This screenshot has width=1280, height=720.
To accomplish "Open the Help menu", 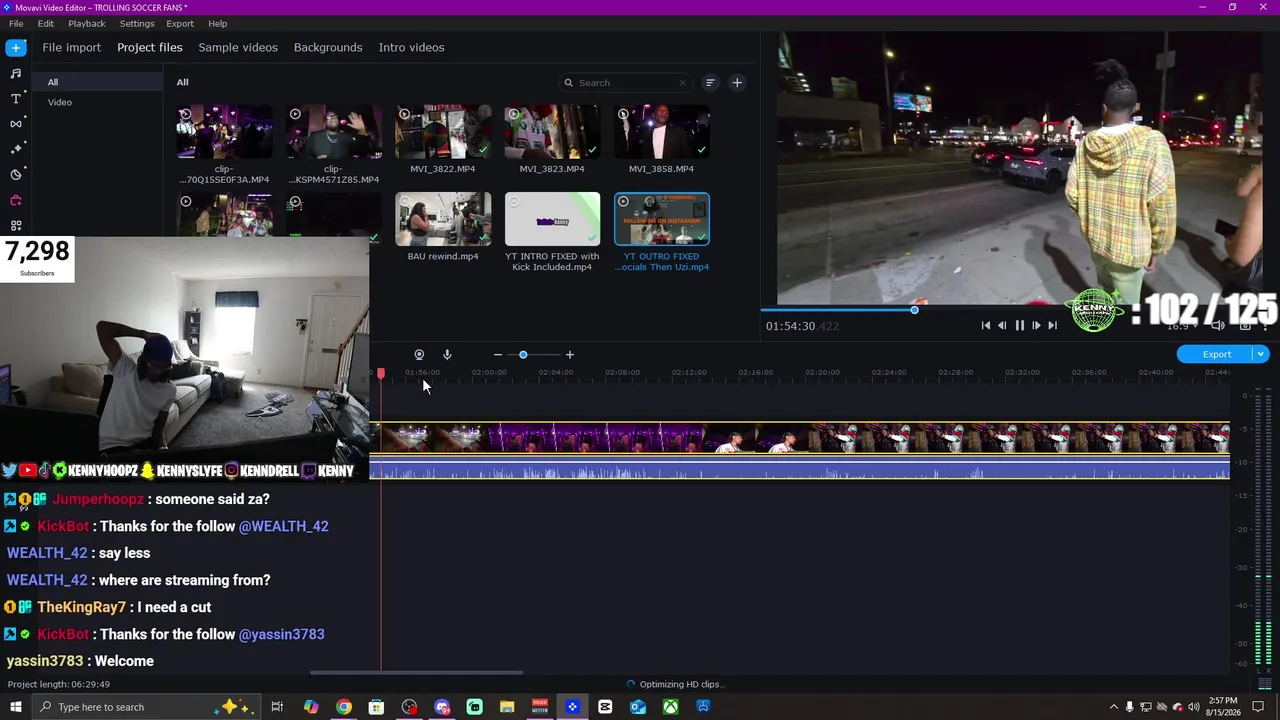I will tap(217, 23).
